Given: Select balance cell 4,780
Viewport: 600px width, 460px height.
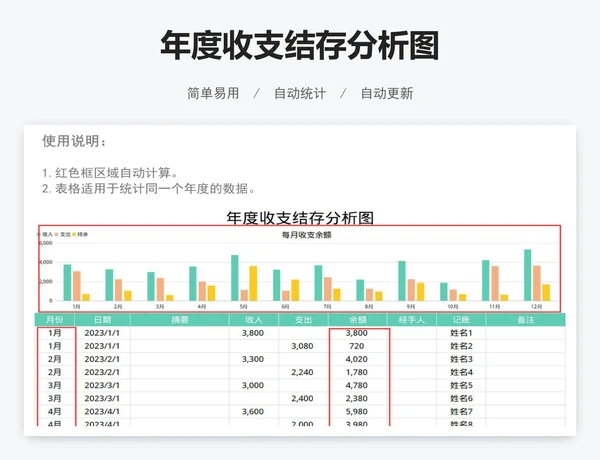Looking at the screenshot, I should pos(357,385).
